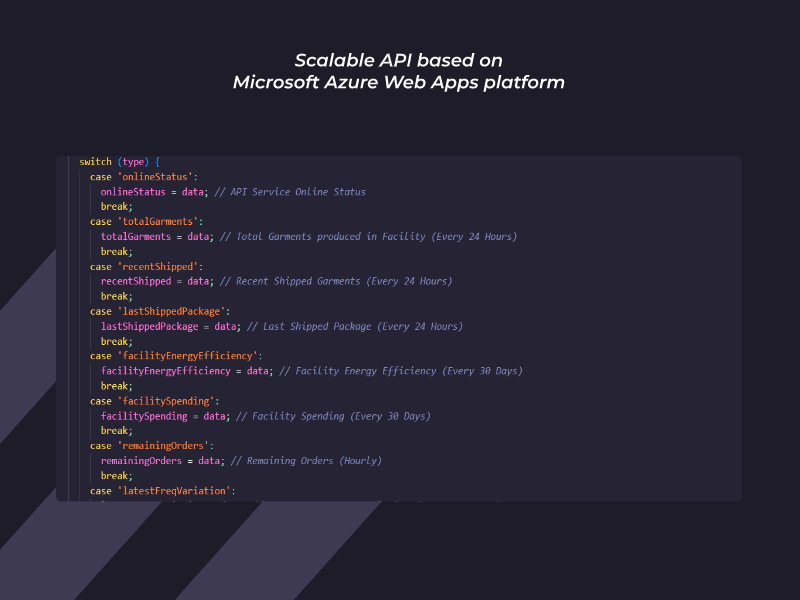Select the case 'recentShipped': line
800x600 pixels.
click(146, 266)
